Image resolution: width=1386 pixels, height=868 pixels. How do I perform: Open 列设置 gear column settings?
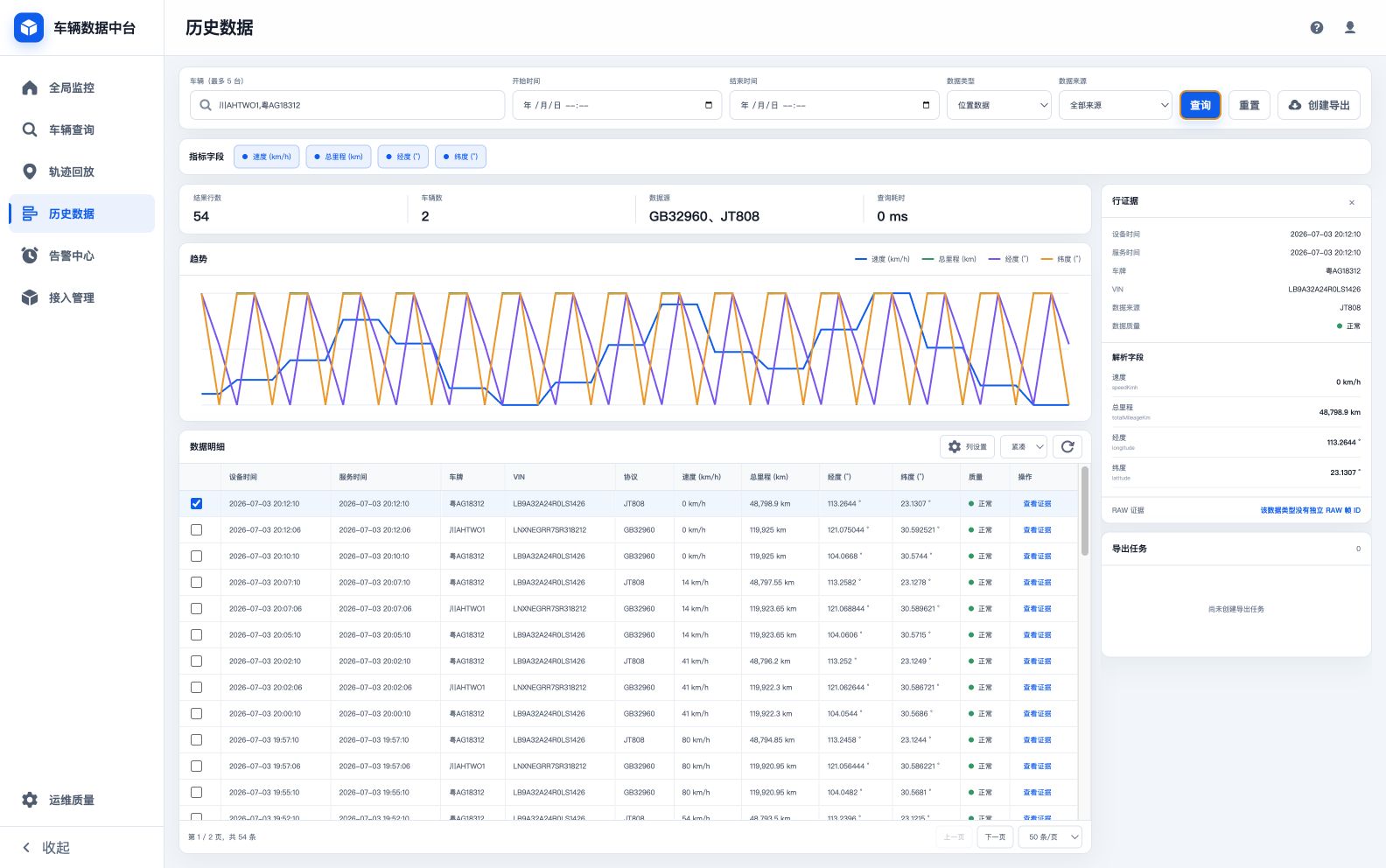point(968,446)
